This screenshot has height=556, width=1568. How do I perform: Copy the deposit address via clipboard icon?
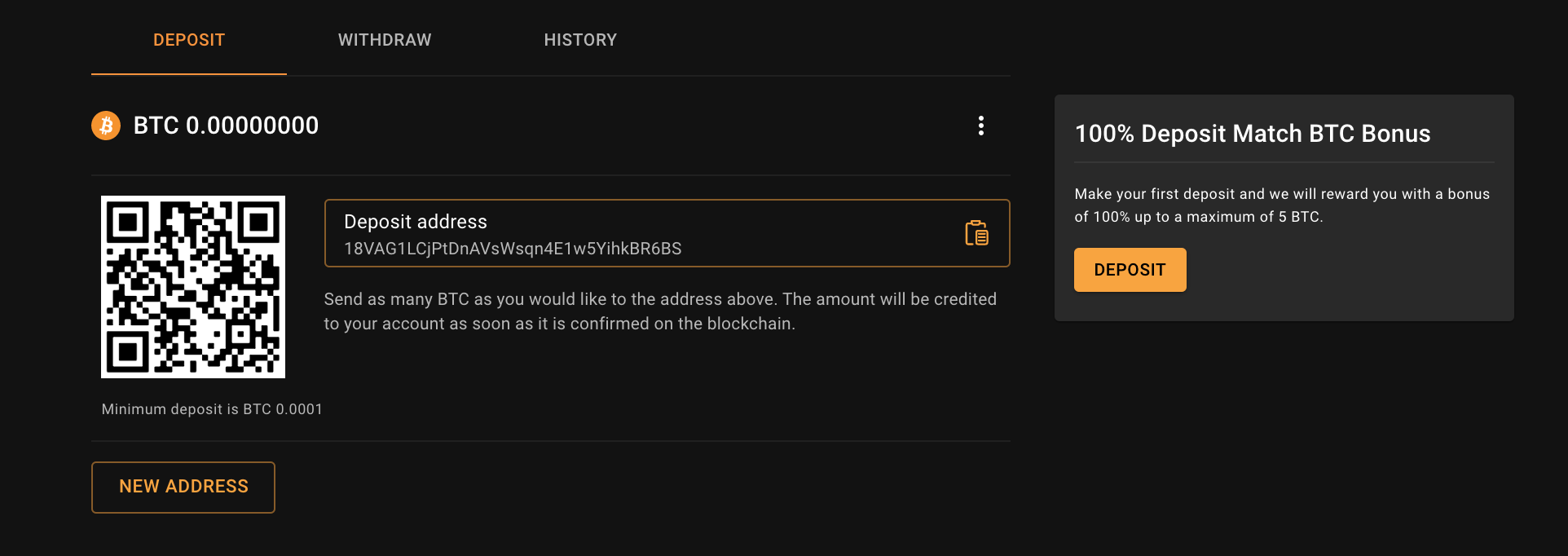pyautogui.click(x=976, y=233)
